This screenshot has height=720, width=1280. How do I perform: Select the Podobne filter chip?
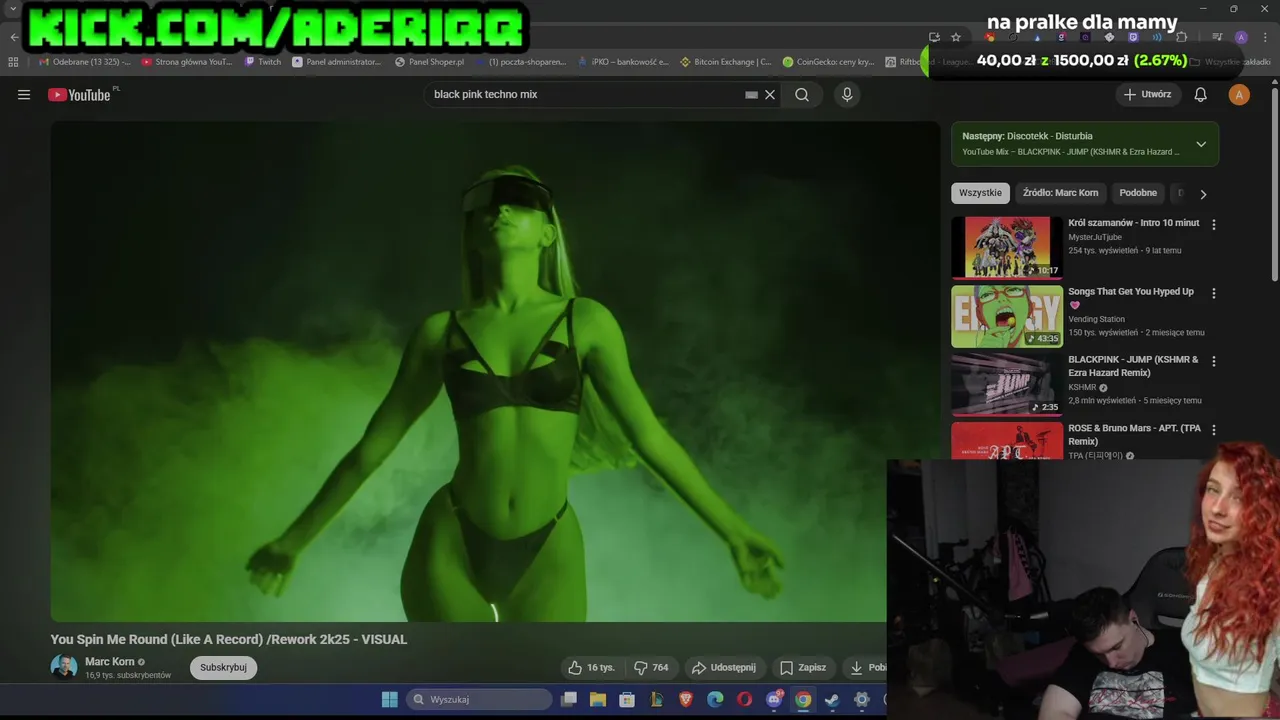(x=1138, y=193)
